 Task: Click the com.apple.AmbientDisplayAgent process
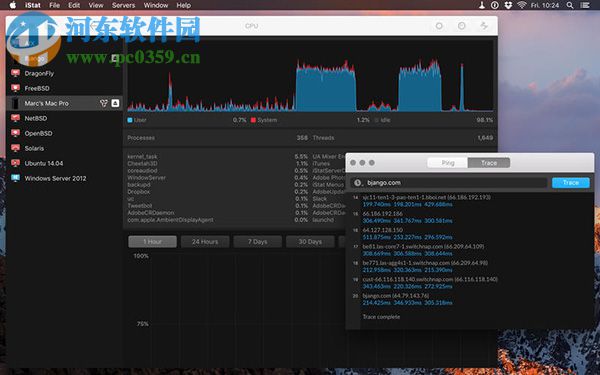[217, 220]
